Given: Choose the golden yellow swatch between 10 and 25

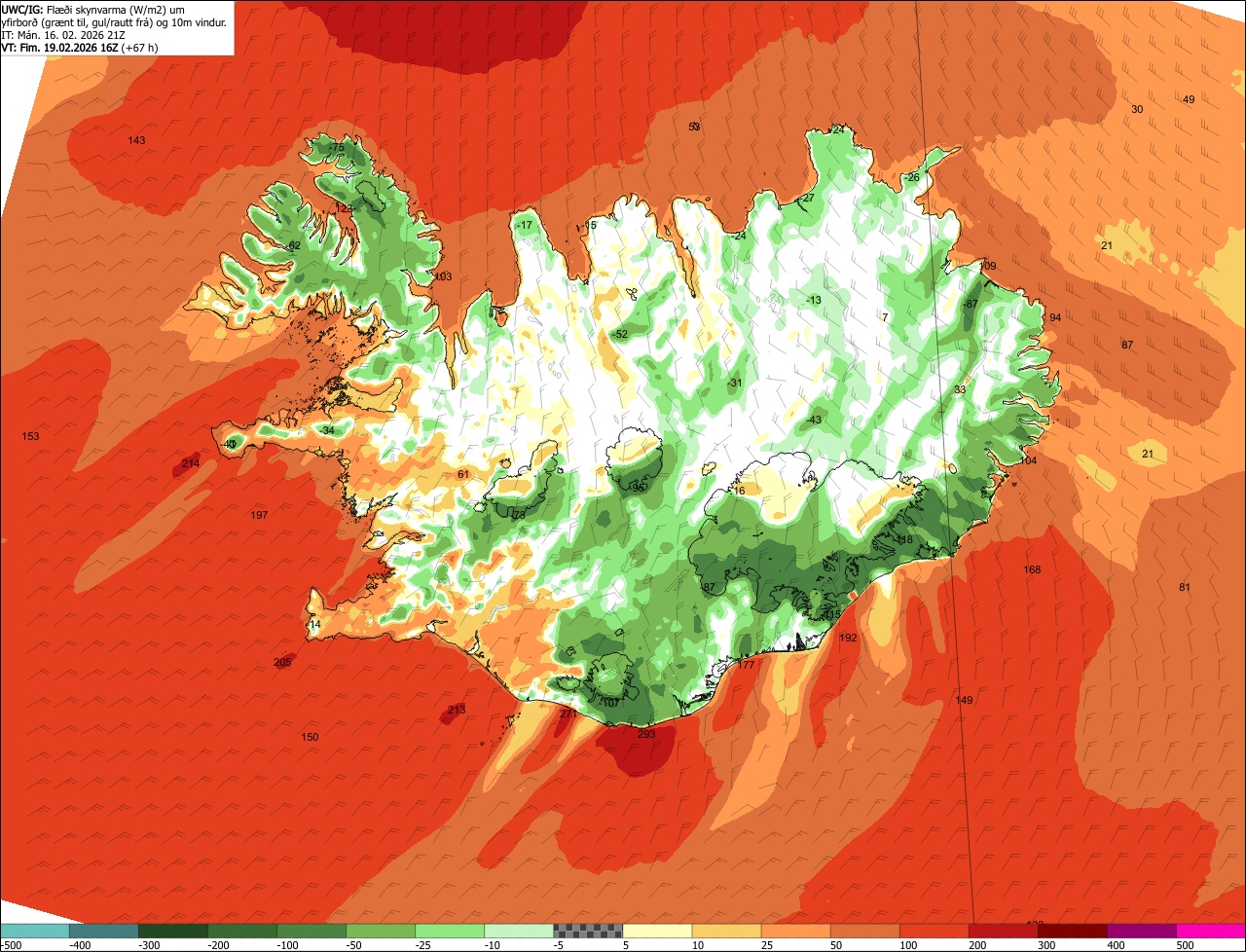Looking at the screenshot, I should 726,931.
